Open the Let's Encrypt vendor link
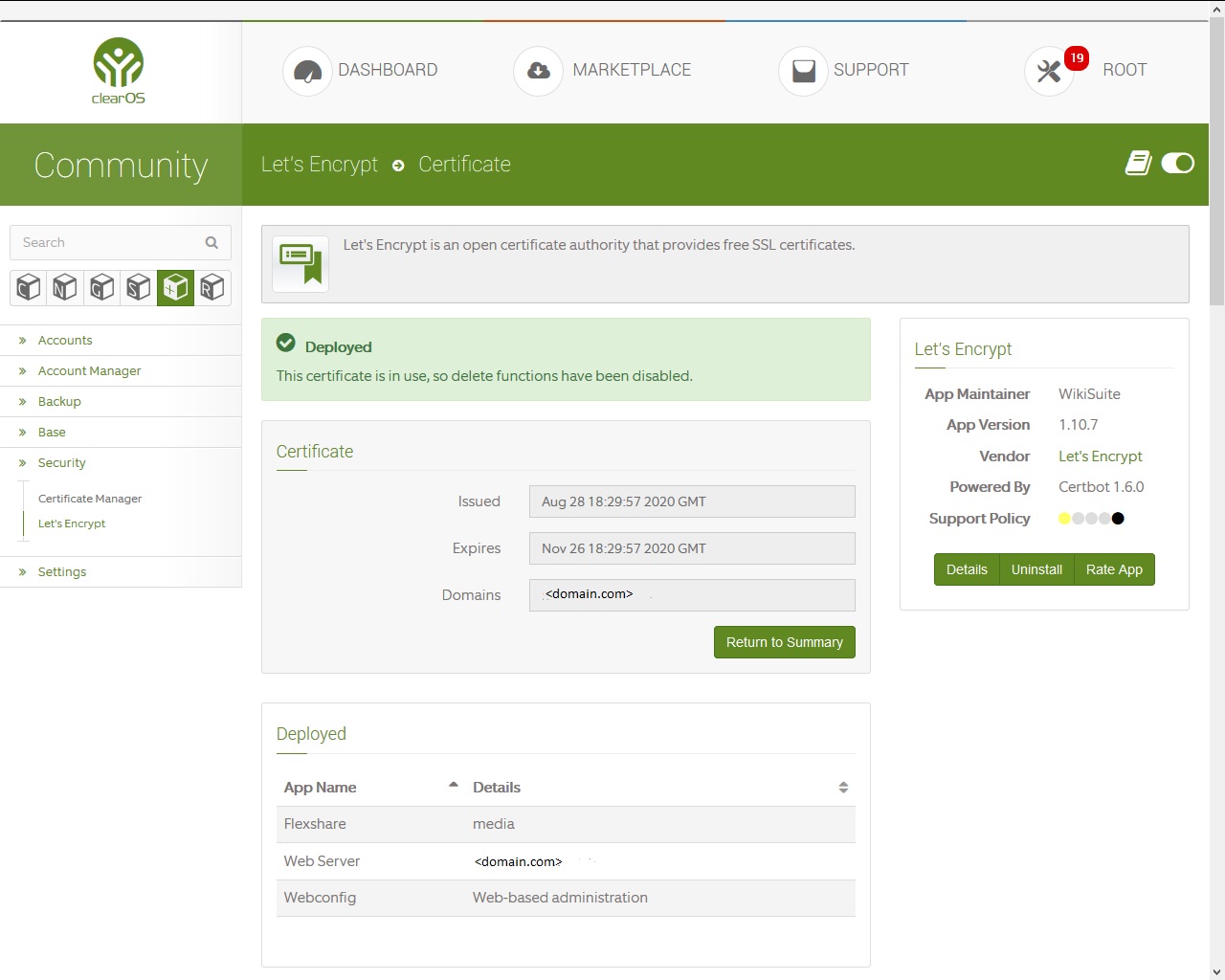1225x980 pixels. point(1101,457)
